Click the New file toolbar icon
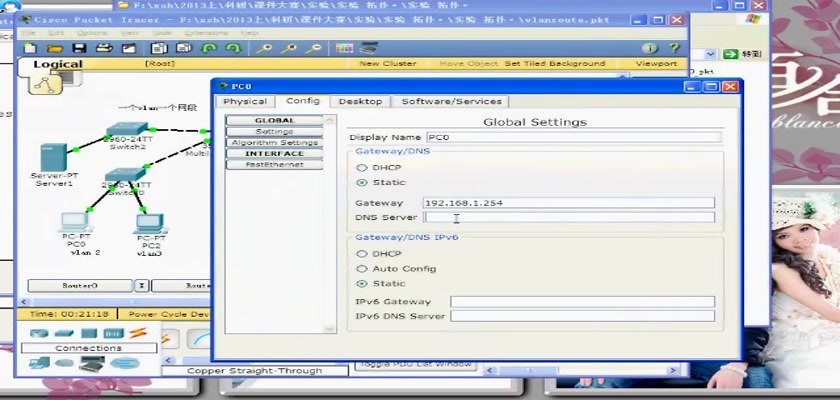Viewport: 840px width, 400px height. [x=31, y=49]
